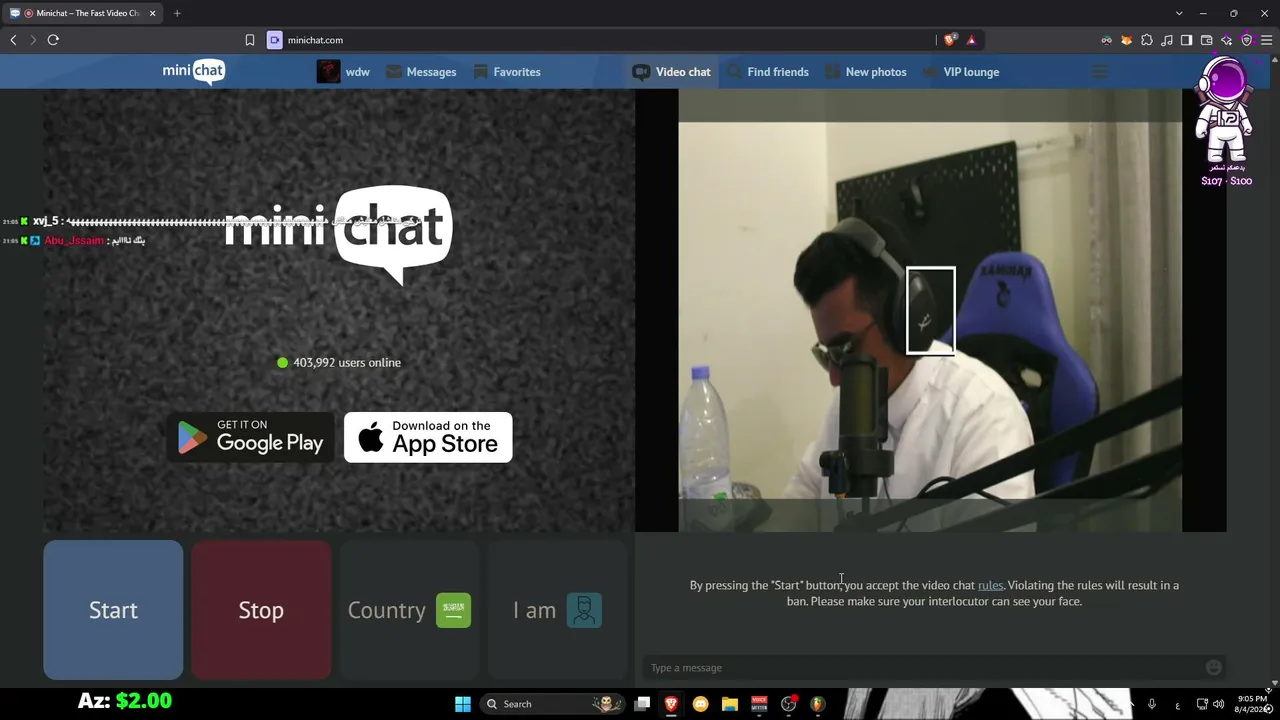This screenshot has width=1280, height=720.
Task: Toggle the browser sidebar panel
Action: tap(1186, 40)
